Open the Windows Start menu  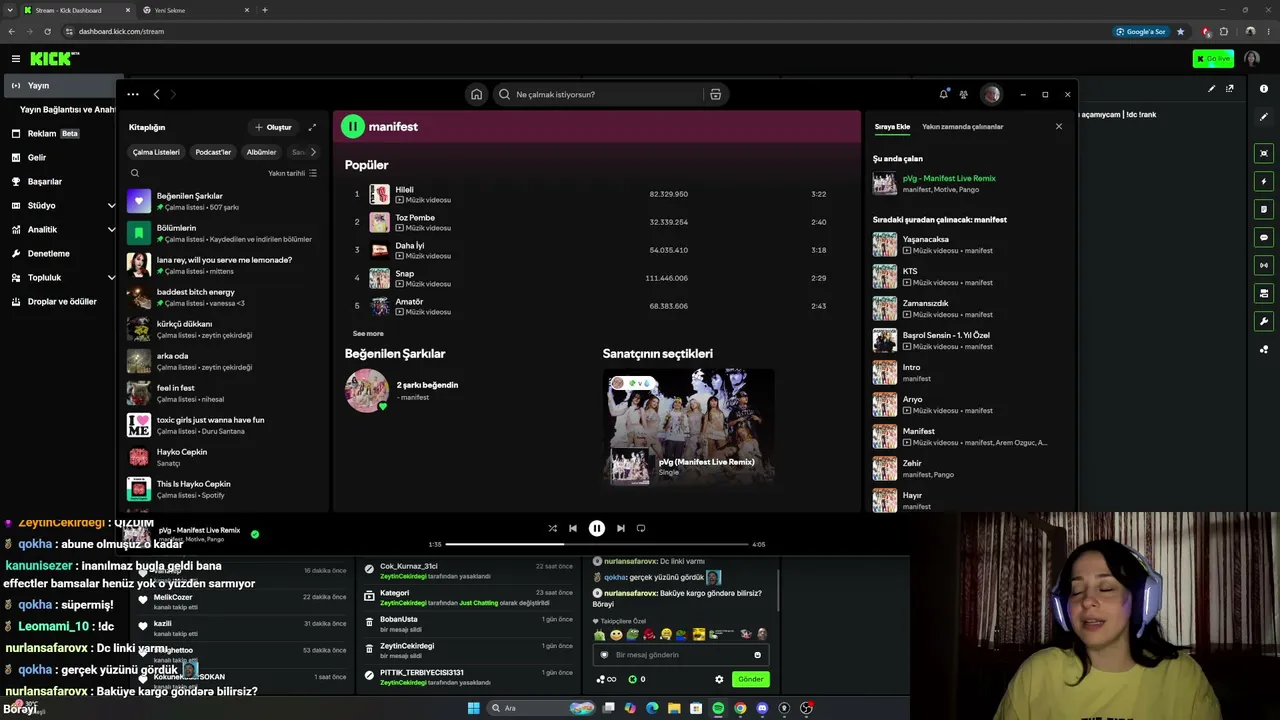(x=473, y=708)
